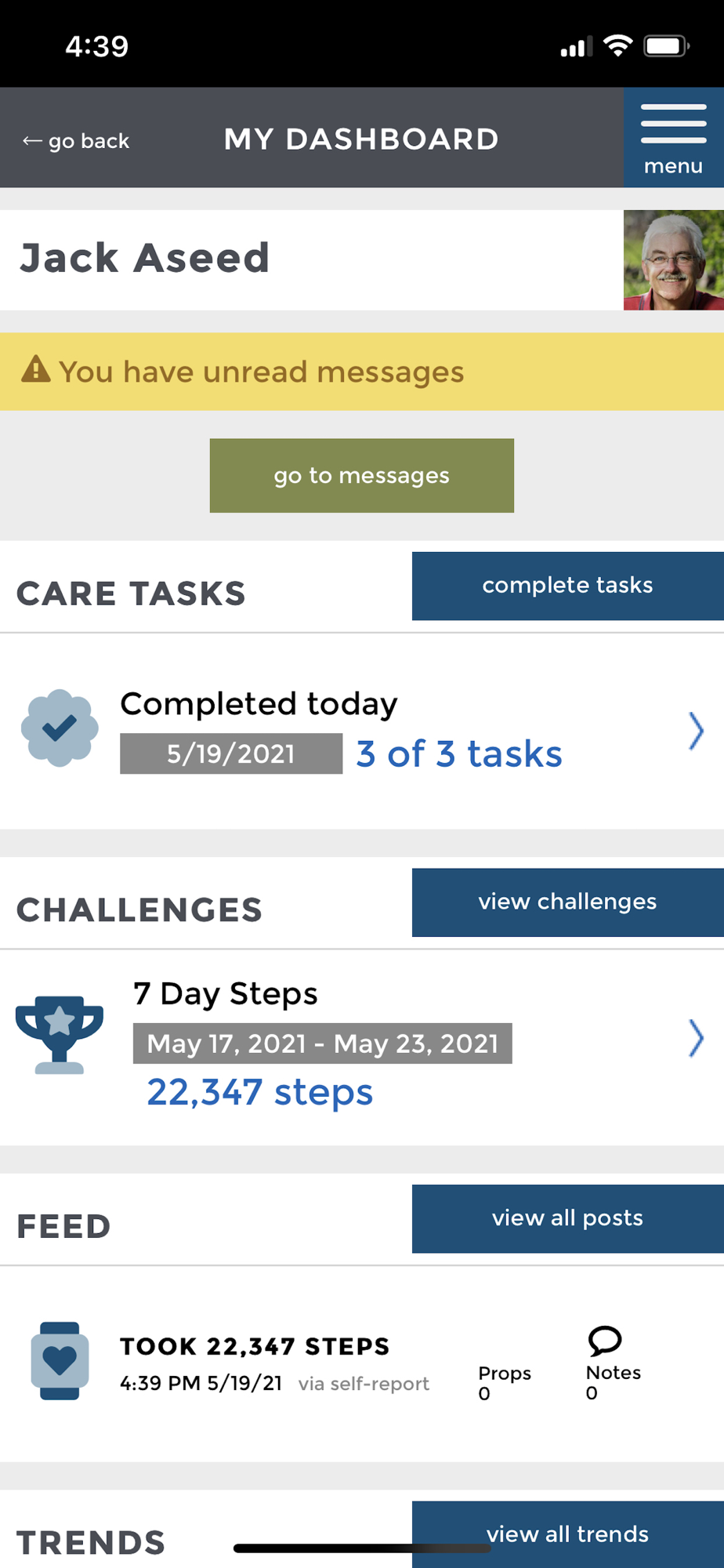Open the 3 of 3 tasks link
Image resolution: width=724 pixels, height=1568 pixels.
(459, 754)
